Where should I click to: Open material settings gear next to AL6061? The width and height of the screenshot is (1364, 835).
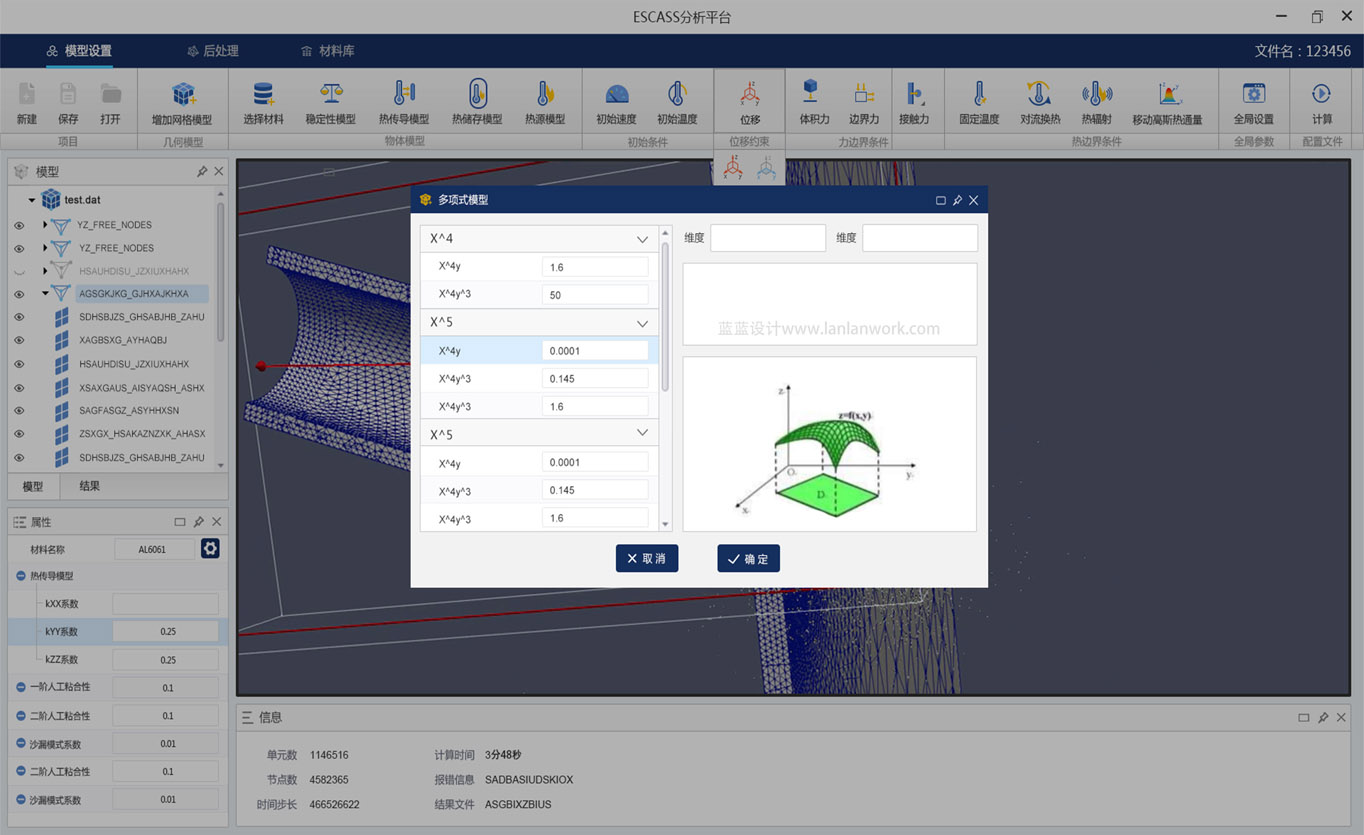pos(210,549)
